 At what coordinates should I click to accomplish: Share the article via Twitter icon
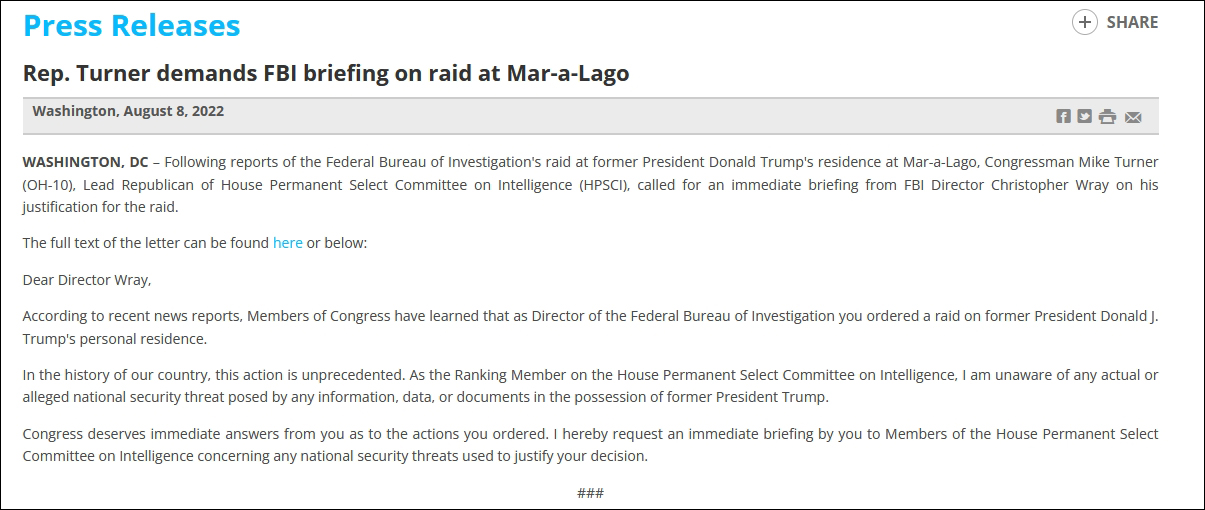1084,116
